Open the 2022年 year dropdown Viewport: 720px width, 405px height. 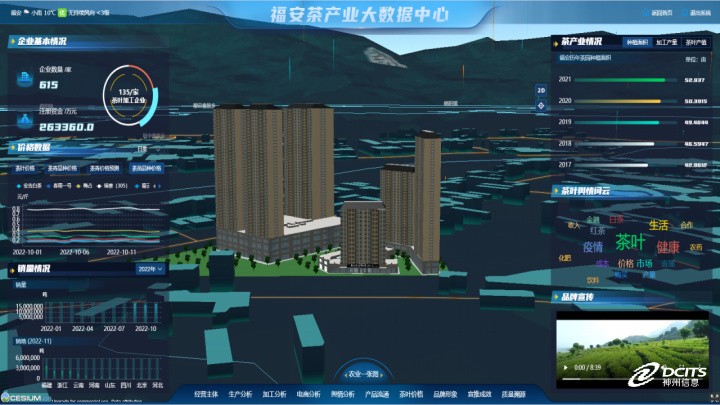pos(147,269)
